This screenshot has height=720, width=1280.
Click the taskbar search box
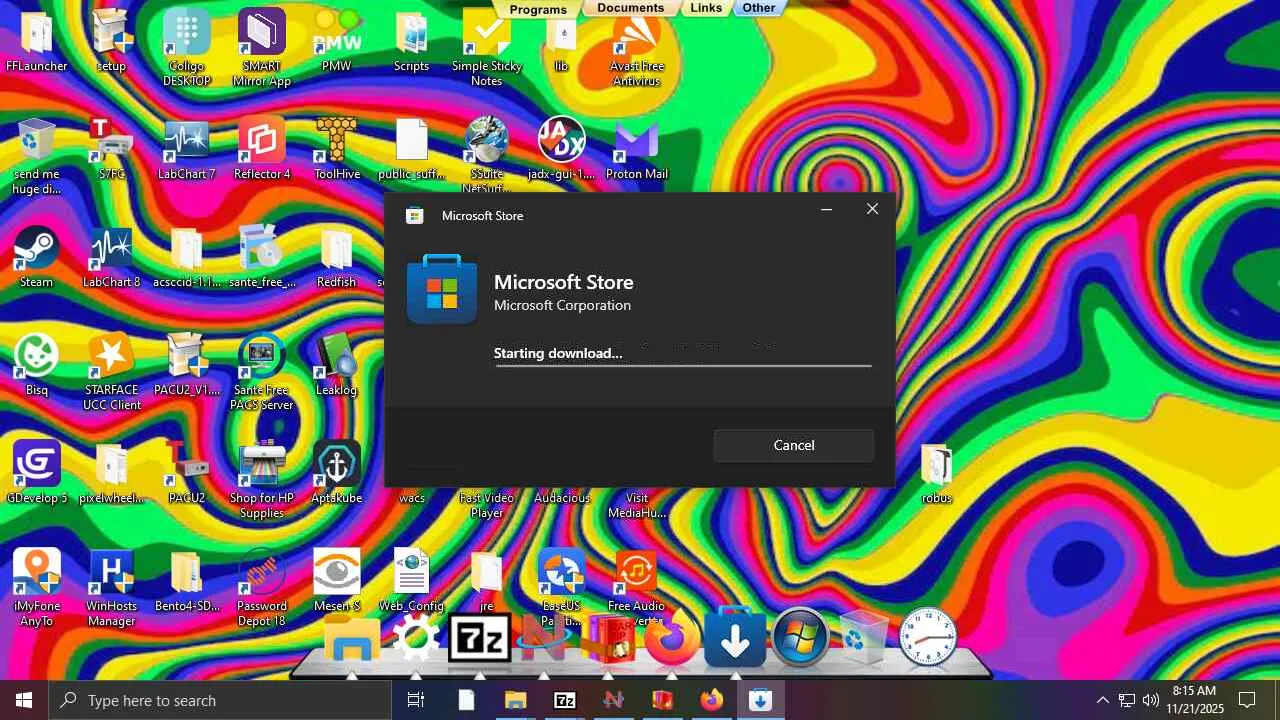[220, 700]
